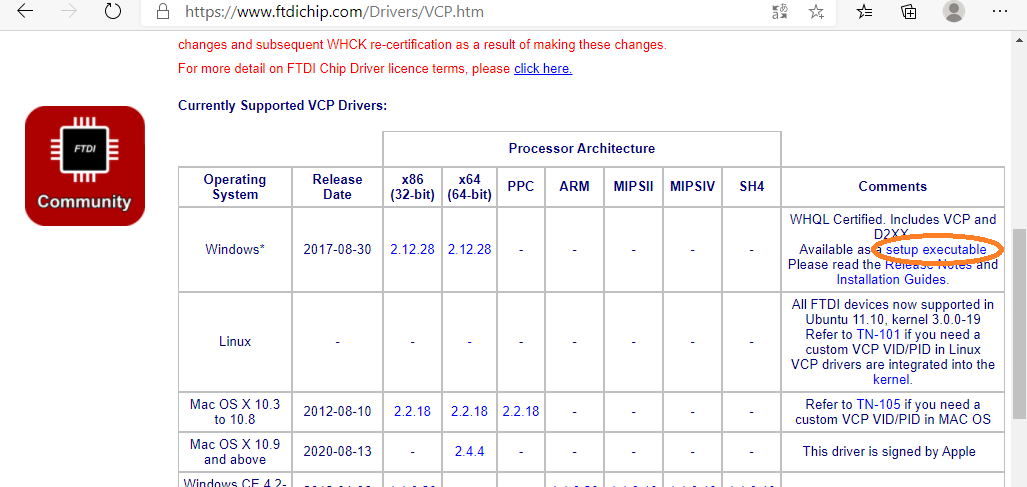The width and height of the screenshot is (1027, 487).
Task: Open the favorites list
Action: (865, 11)
